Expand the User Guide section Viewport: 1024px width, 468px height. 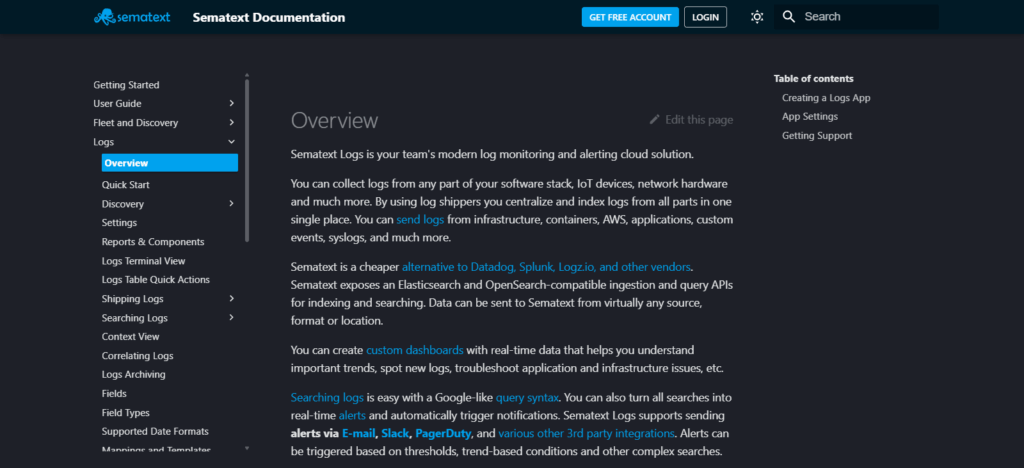[x=231, y=104]
